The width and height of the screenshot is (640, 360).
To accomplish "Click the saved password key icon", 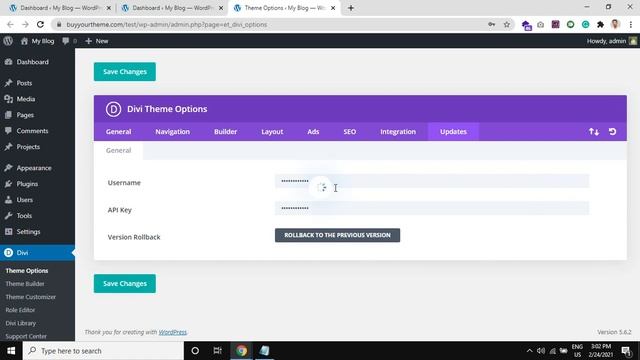I will click(x=491, y=24).
